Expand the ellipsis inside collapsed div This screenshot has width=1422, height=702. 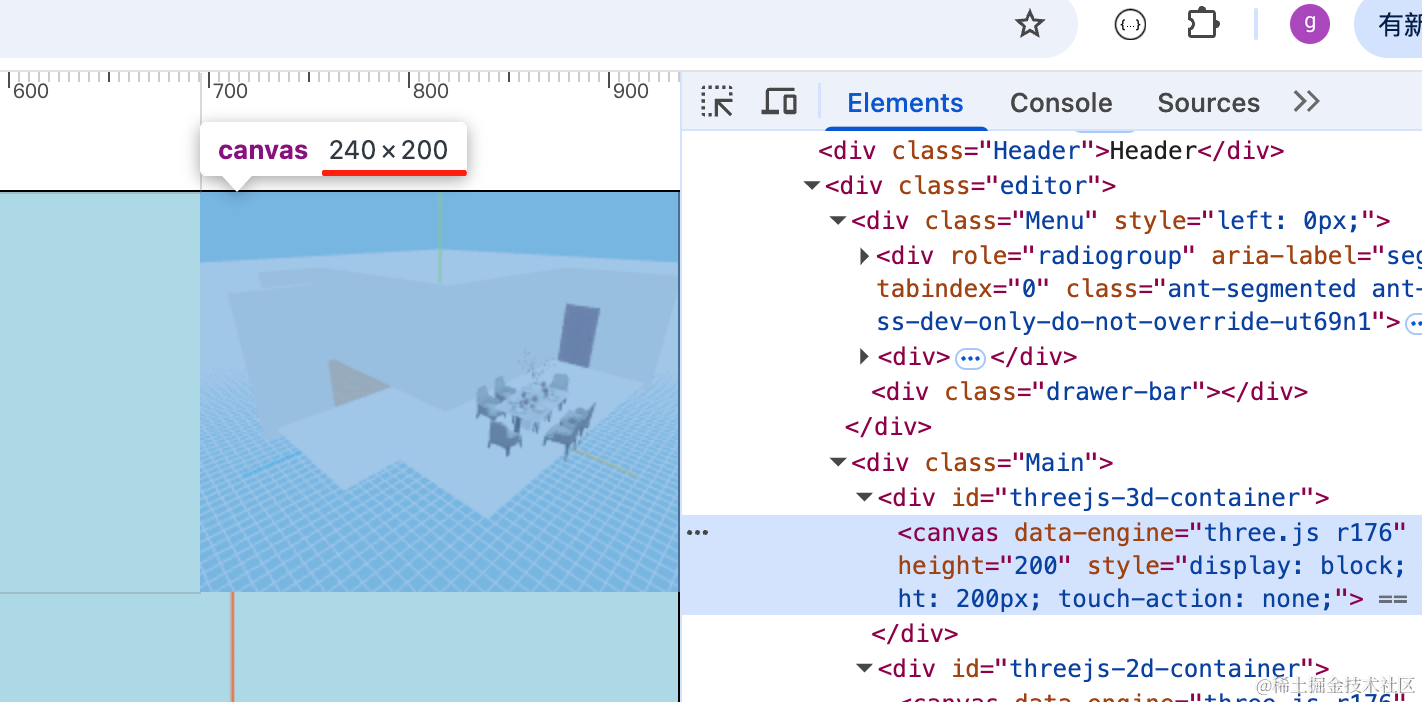970,358
